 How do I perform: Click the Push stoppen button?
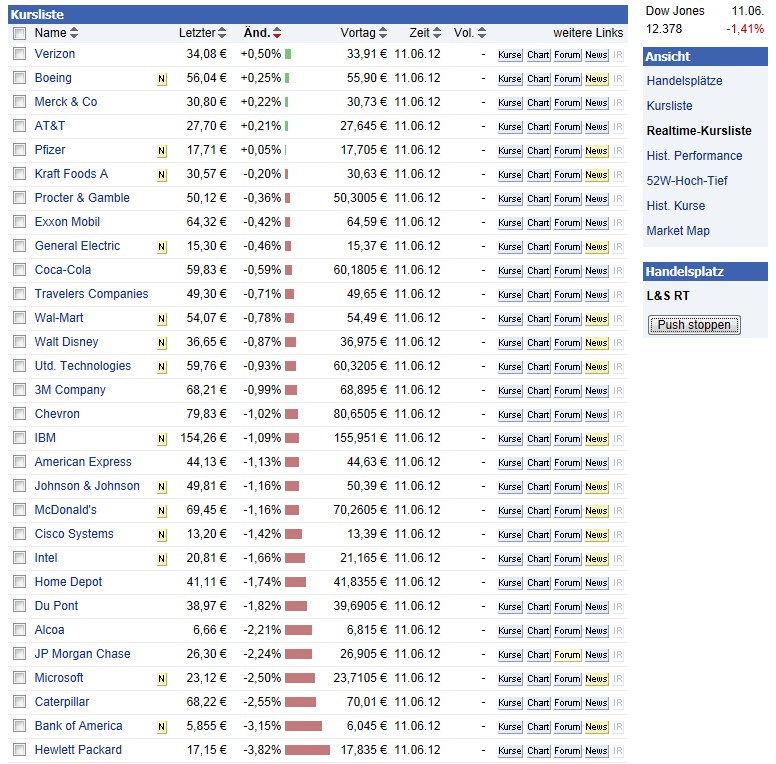click(694, 325)
